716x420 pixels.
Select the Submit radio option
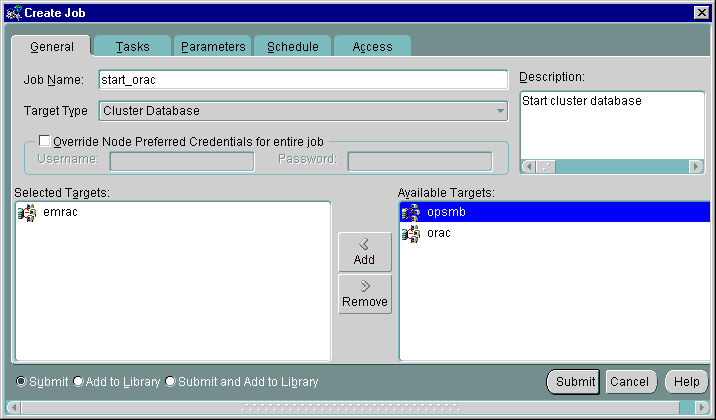21,381
